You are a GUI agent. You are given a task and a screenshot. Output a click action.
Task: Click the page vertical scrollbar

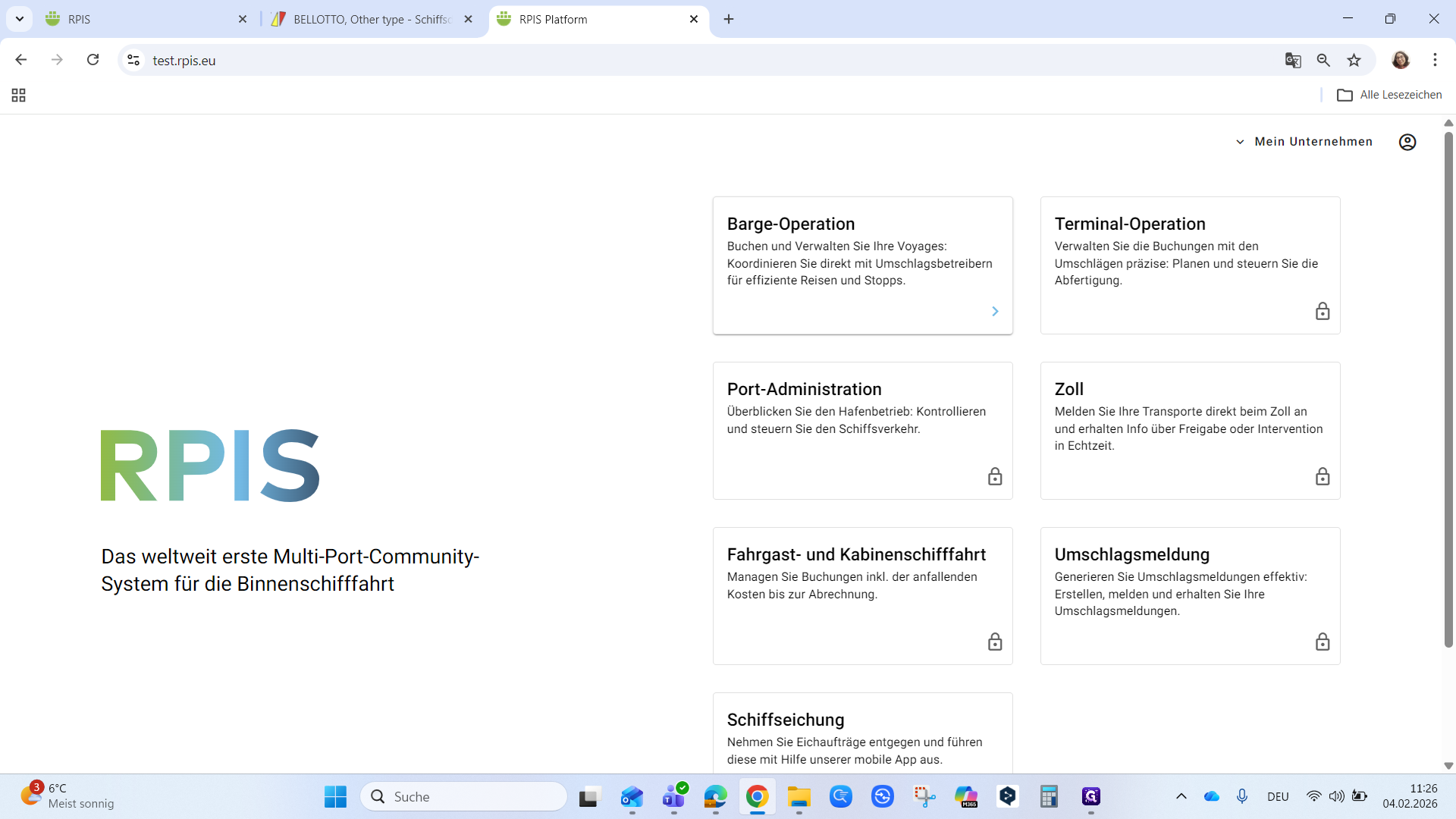point(1448,379)
